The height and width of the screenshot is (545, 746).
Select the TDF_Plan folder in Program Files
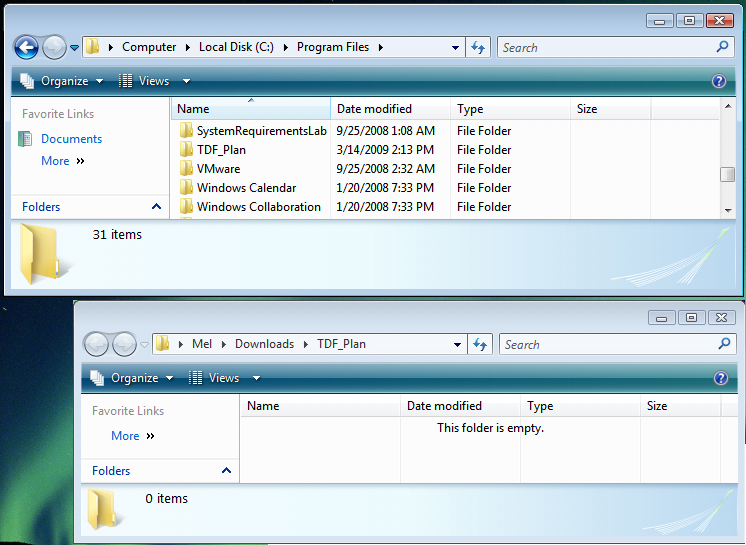pyautogui.click(x=221, y=150)
